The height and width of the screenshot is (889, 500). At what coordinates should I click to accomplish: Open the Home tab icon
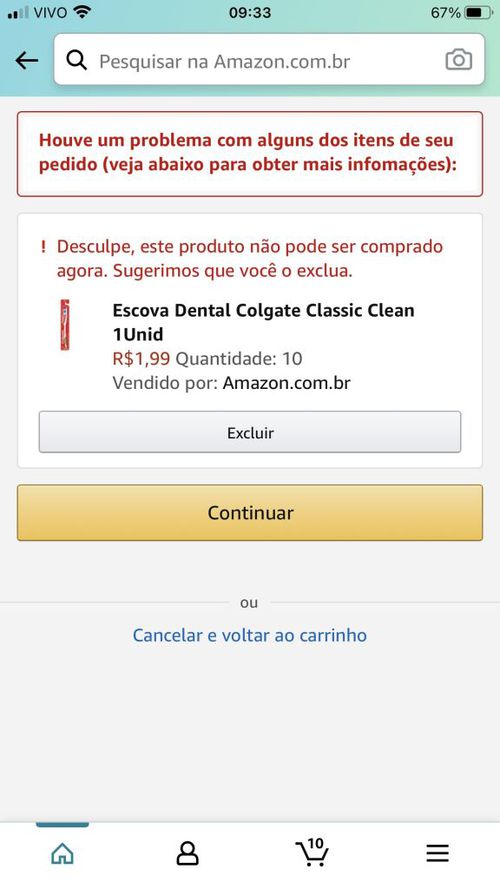(x=62, y=853)
